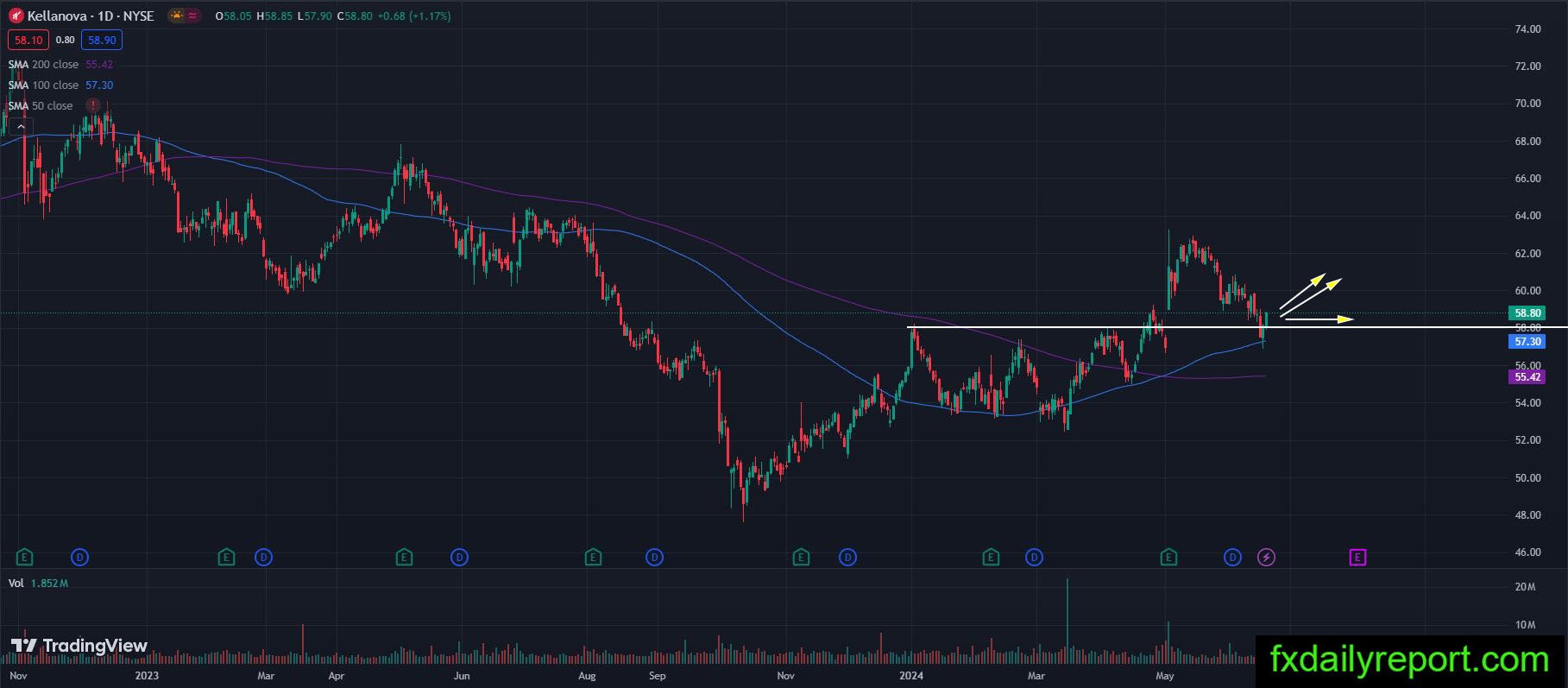This screenshot has height=688, width=1568.
Task: Select the SMA 200 close indicator legend
Action: 60,65
